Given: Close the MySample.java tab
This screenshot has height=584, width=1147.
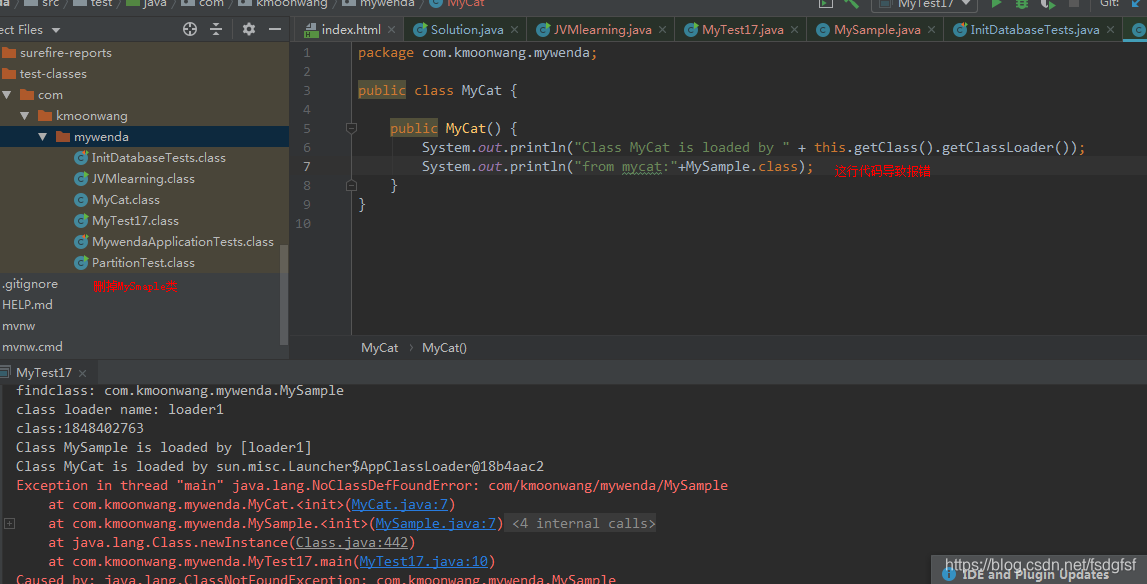Looking at the screenshot, I should pyautogui.click(x=931, y=30).
